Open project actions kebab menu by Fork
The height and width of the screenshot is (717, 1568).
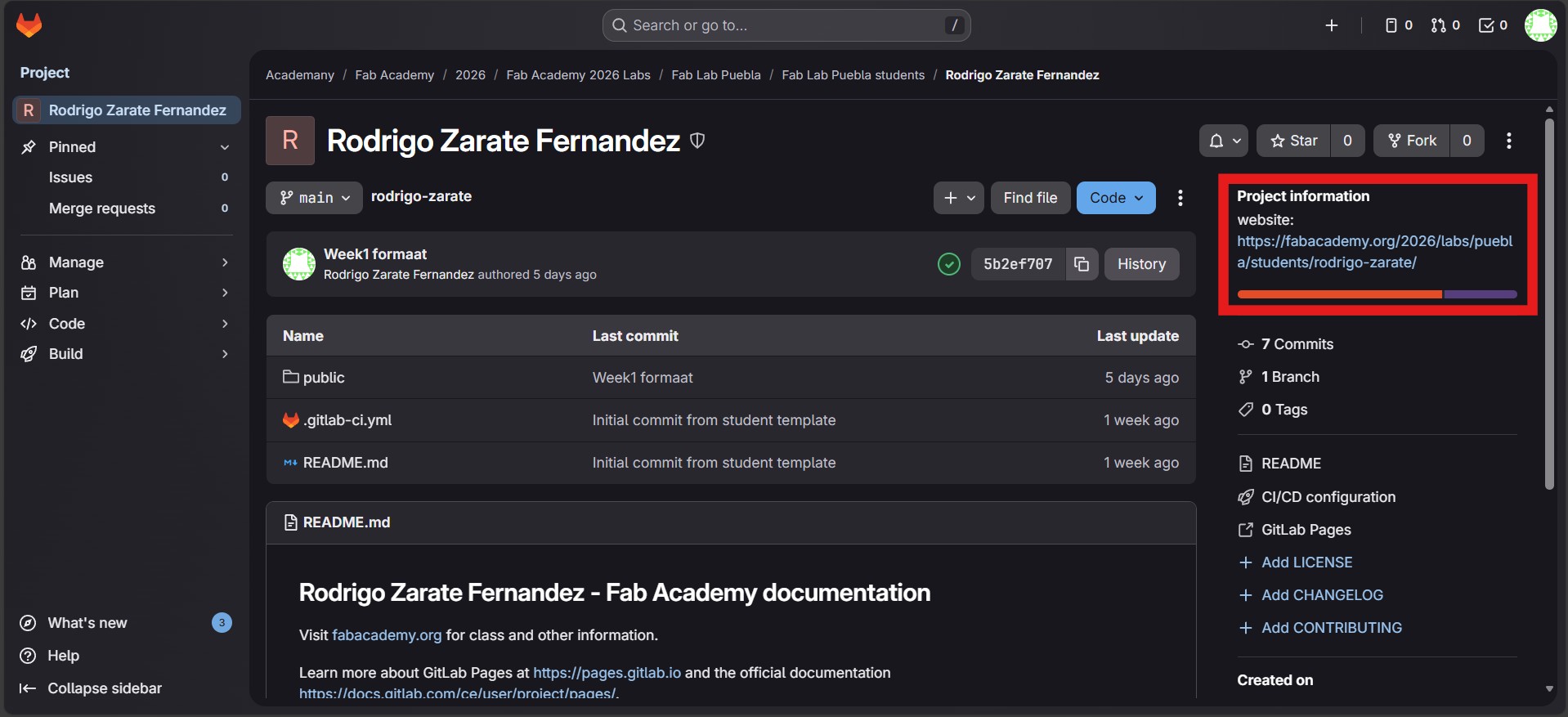1509,141
